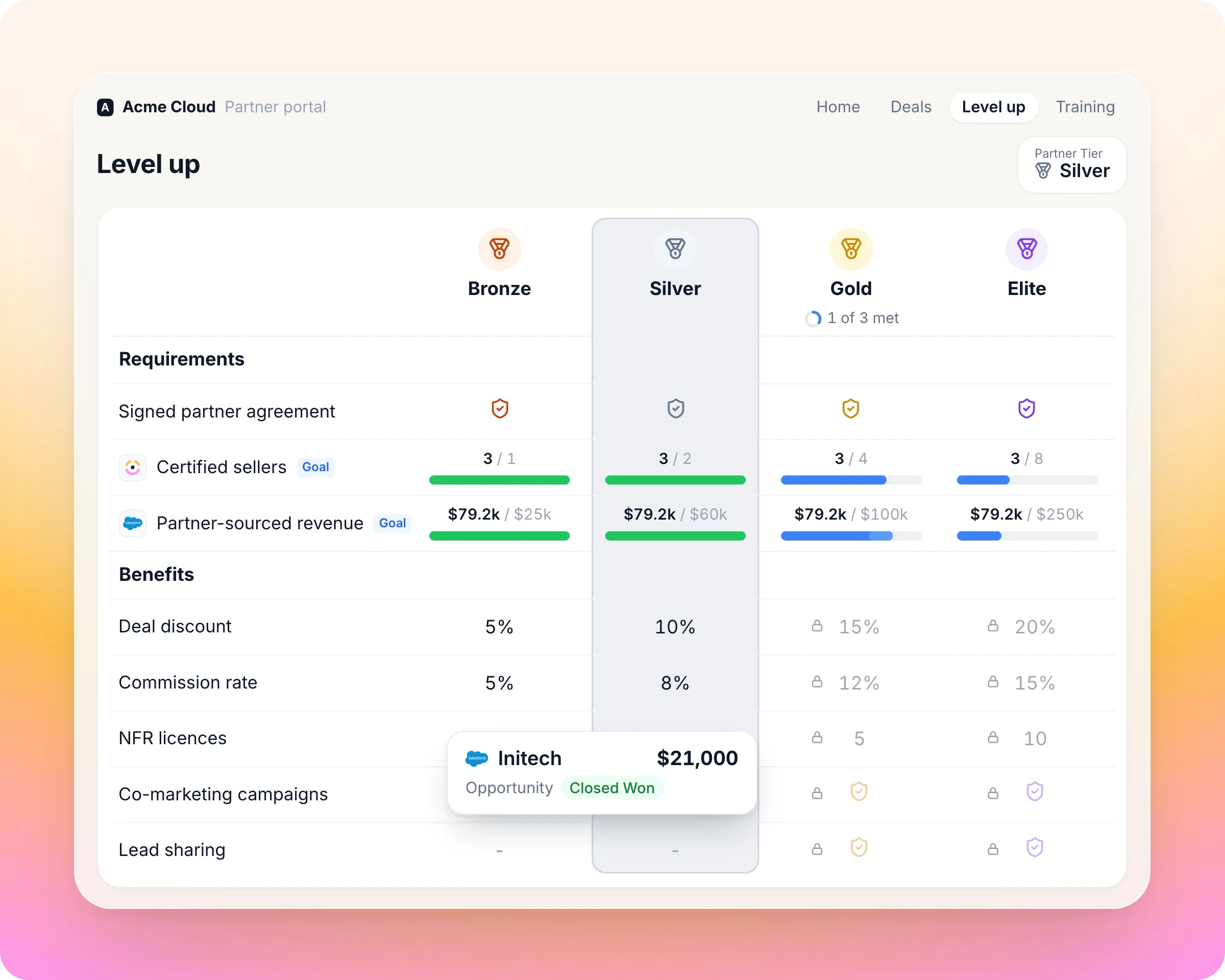This screenshot has height=980, width=1225.
Task: Click the Silver '10%' deal discount value
Action: tap(675, 627)
